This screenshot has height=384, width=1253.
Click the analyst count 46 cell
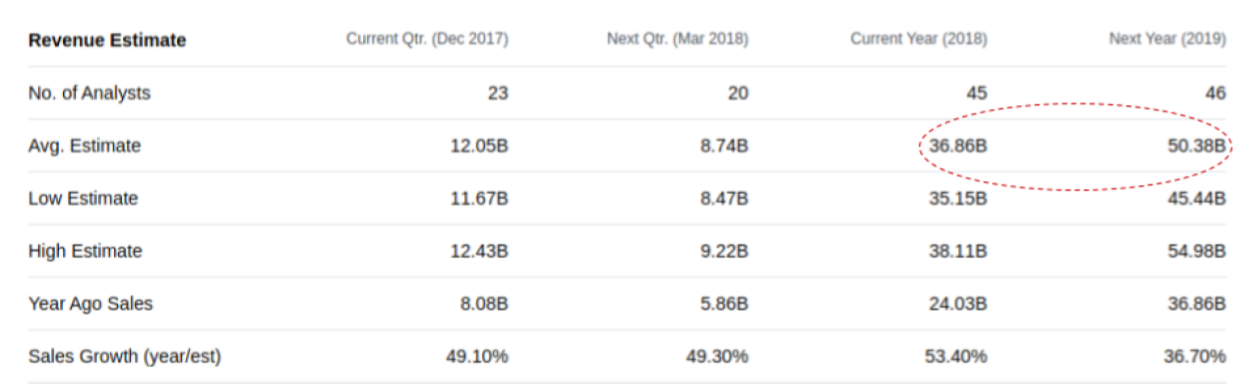tap(1215, 93)
